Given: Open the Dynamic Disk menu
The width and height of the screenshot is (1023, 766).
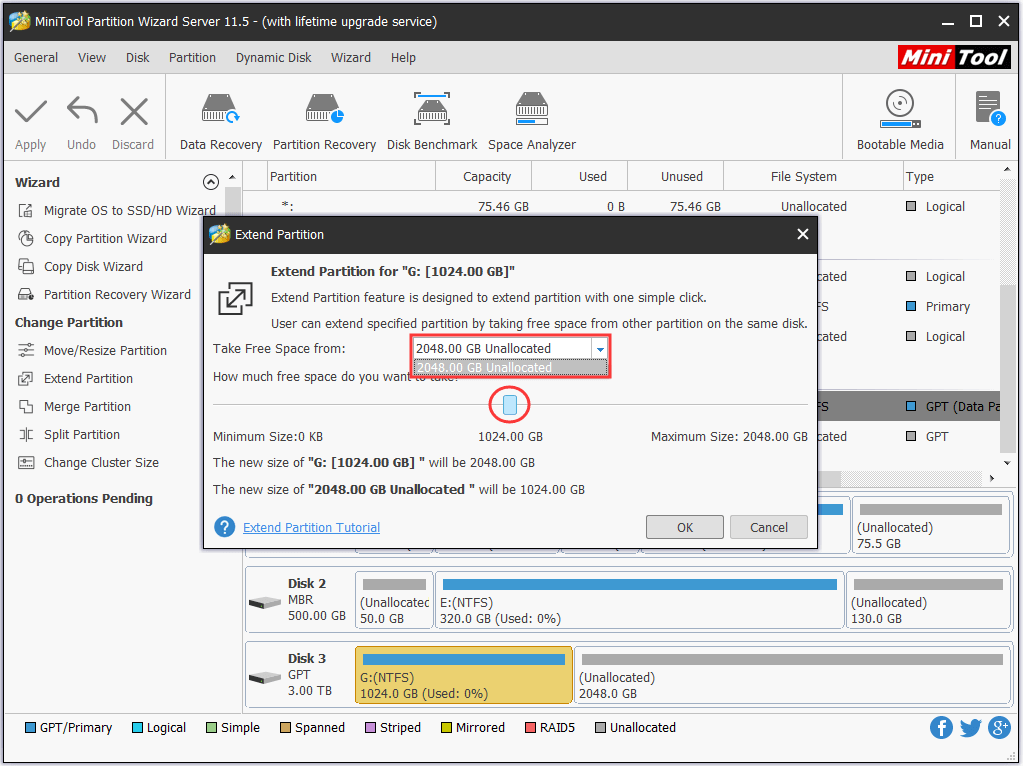Looking at the screenshot, I should [273, 57].
